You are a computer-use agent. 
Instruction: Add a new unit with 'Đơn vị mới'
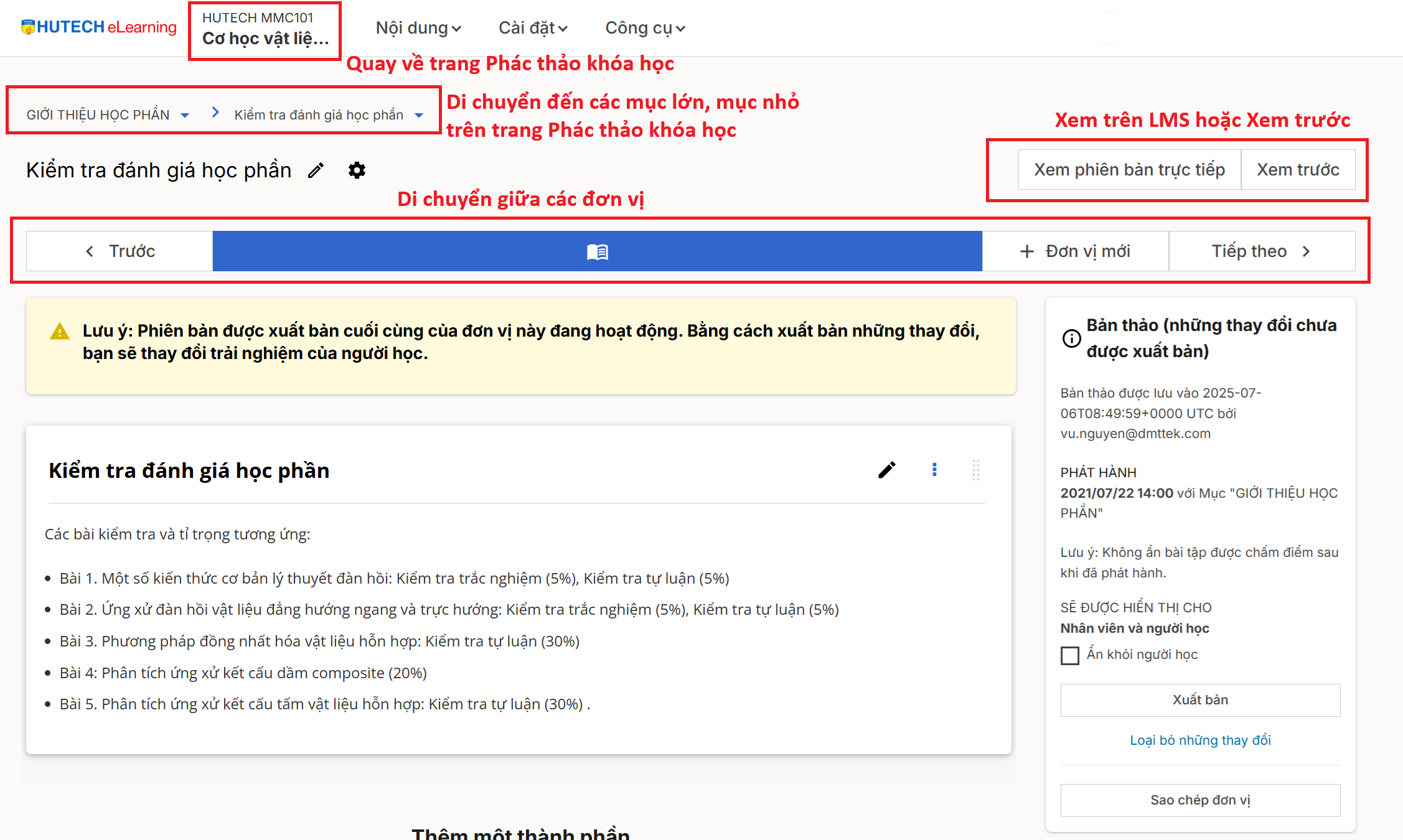(1075, 251)
